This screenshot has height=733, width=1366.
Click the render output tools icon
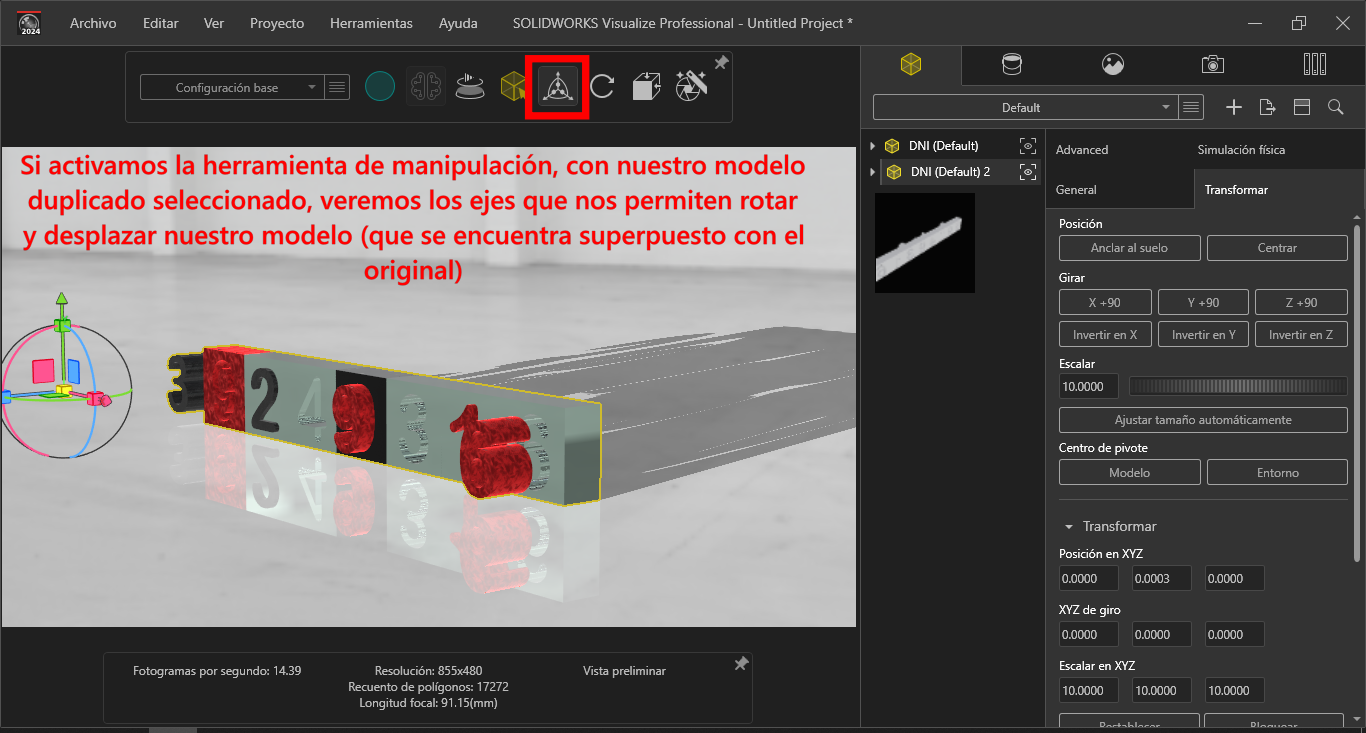click(691, 87)
